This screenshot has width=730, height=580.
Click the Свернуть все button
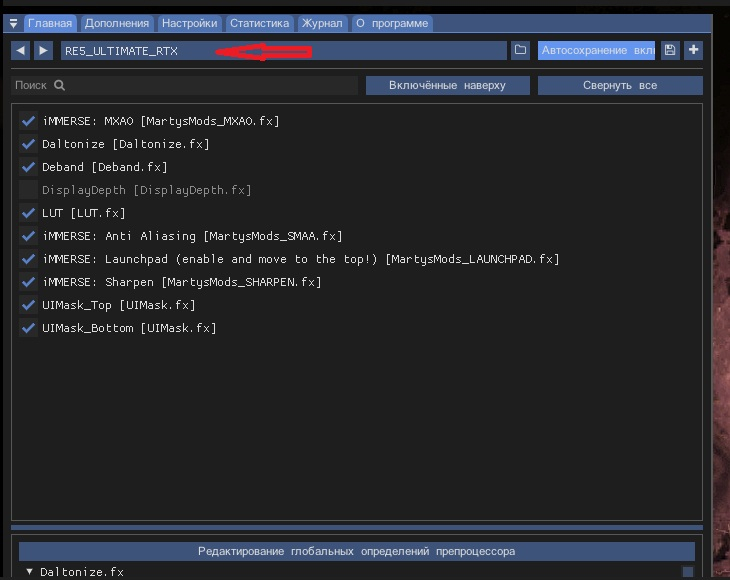tap(620, 86)
